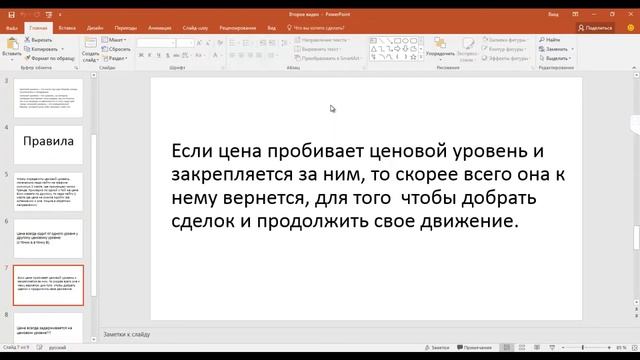Open Select (Выделить) dropdown

(x=555, y=58)
